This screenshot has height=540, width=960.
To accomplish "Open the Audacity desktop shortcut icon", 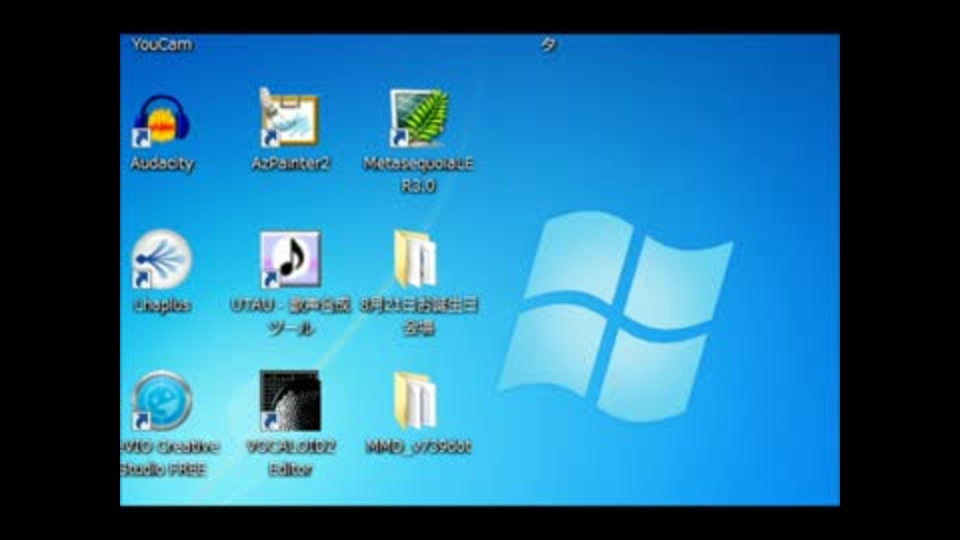I will 161,120.
